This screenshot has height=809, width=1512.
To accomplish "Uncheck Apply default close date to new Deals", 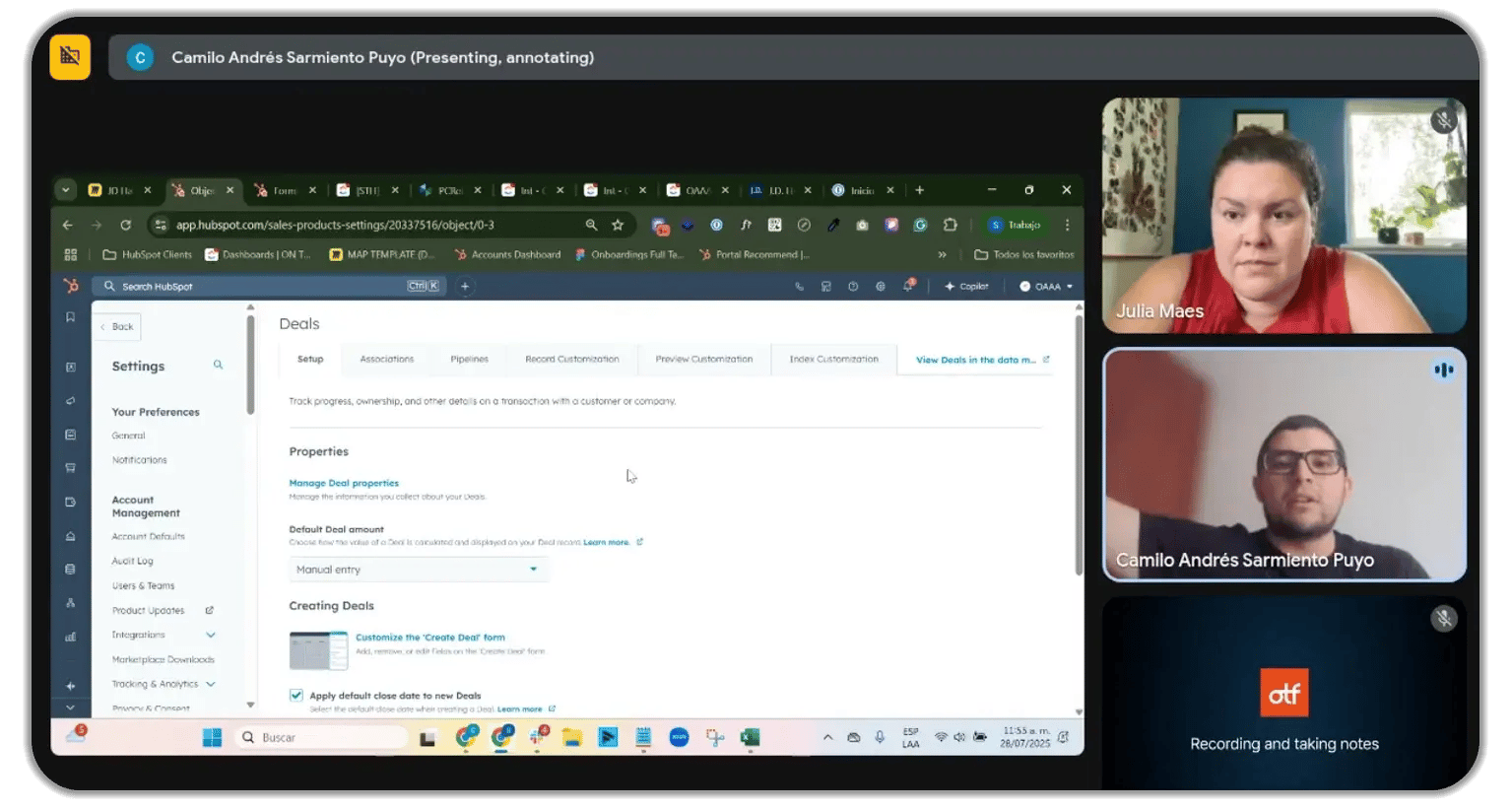I will [x=296, y=695].
